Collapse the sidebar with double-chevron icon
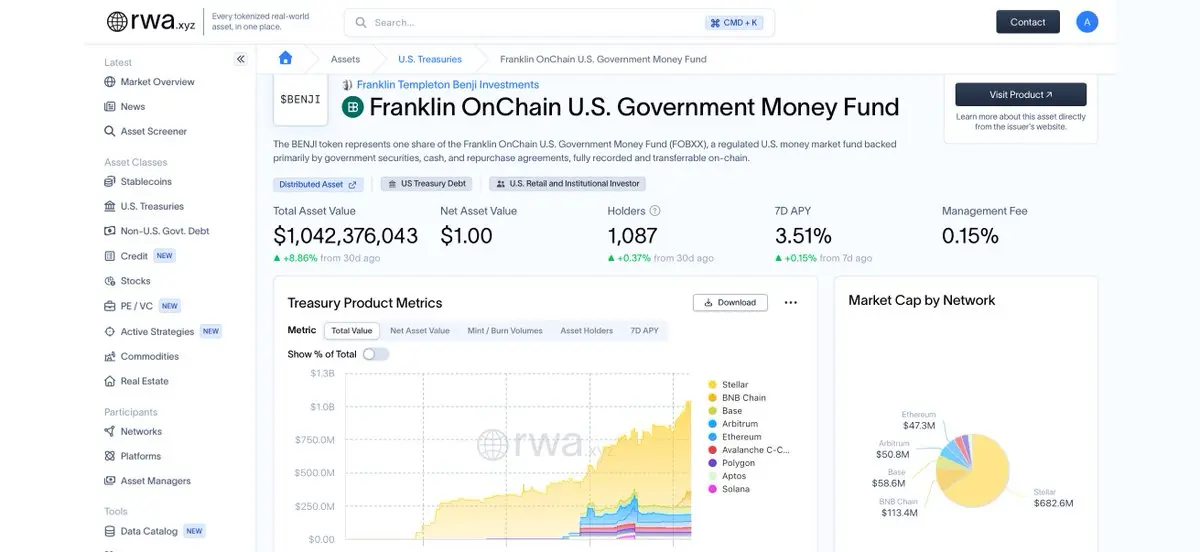Viewport: 1200px width, 552px height. (240, 59)
